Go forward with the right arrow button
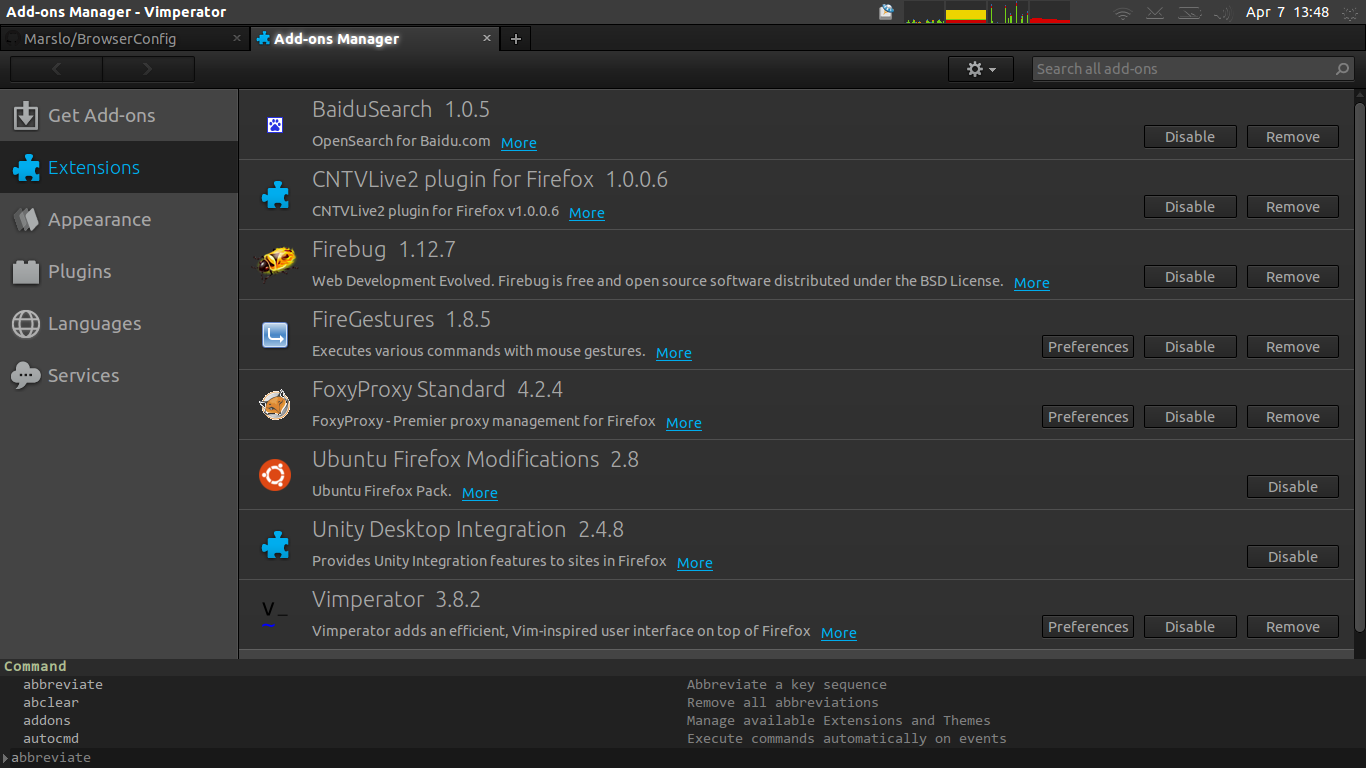This screenshot has width=1366, height=768. point(148,69)
